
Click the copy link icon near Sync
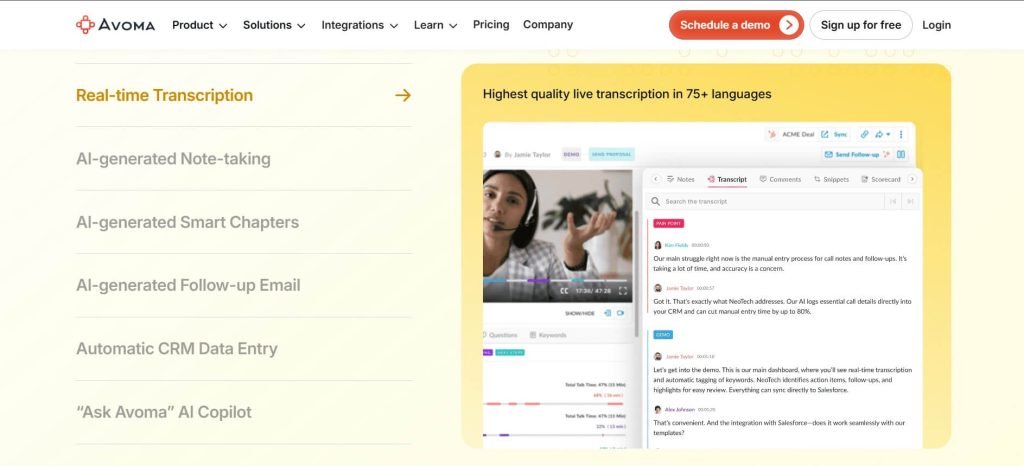(x=864, y=134)
